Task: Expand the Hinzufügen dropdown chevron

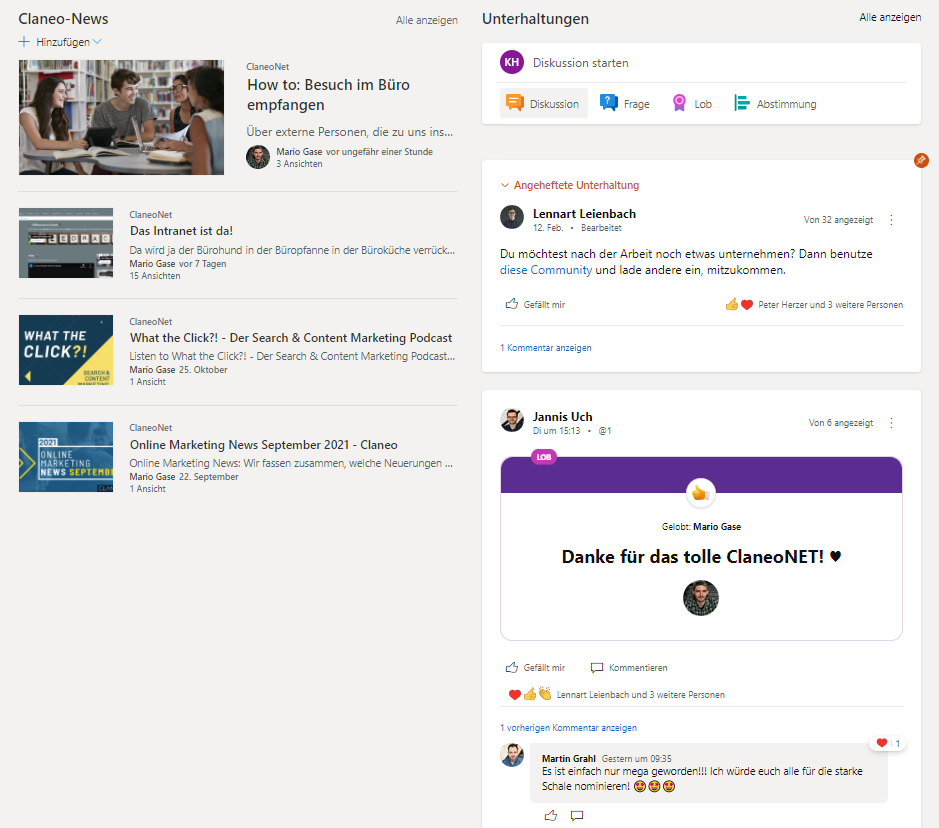Action: tap(97, 42)
